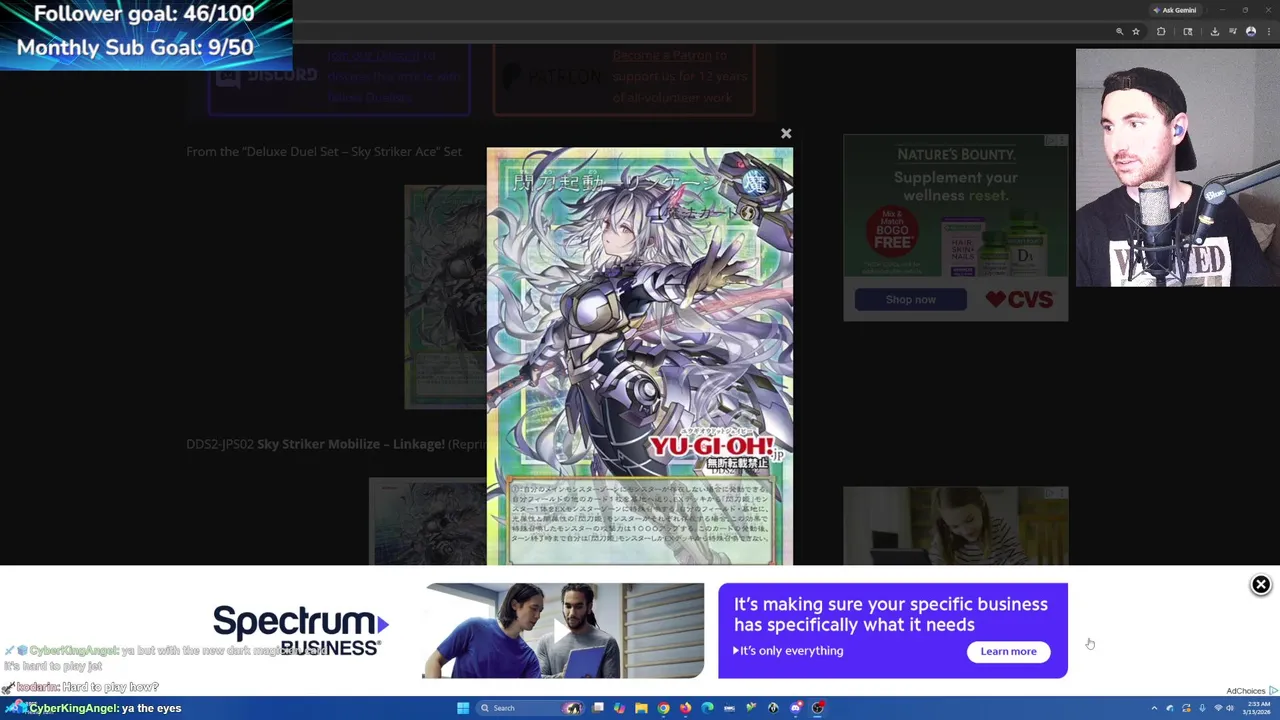Viewport: 1280px width, 720px height.
Task: Open Chrome side panel search icon
Action: coord(1188,32)
